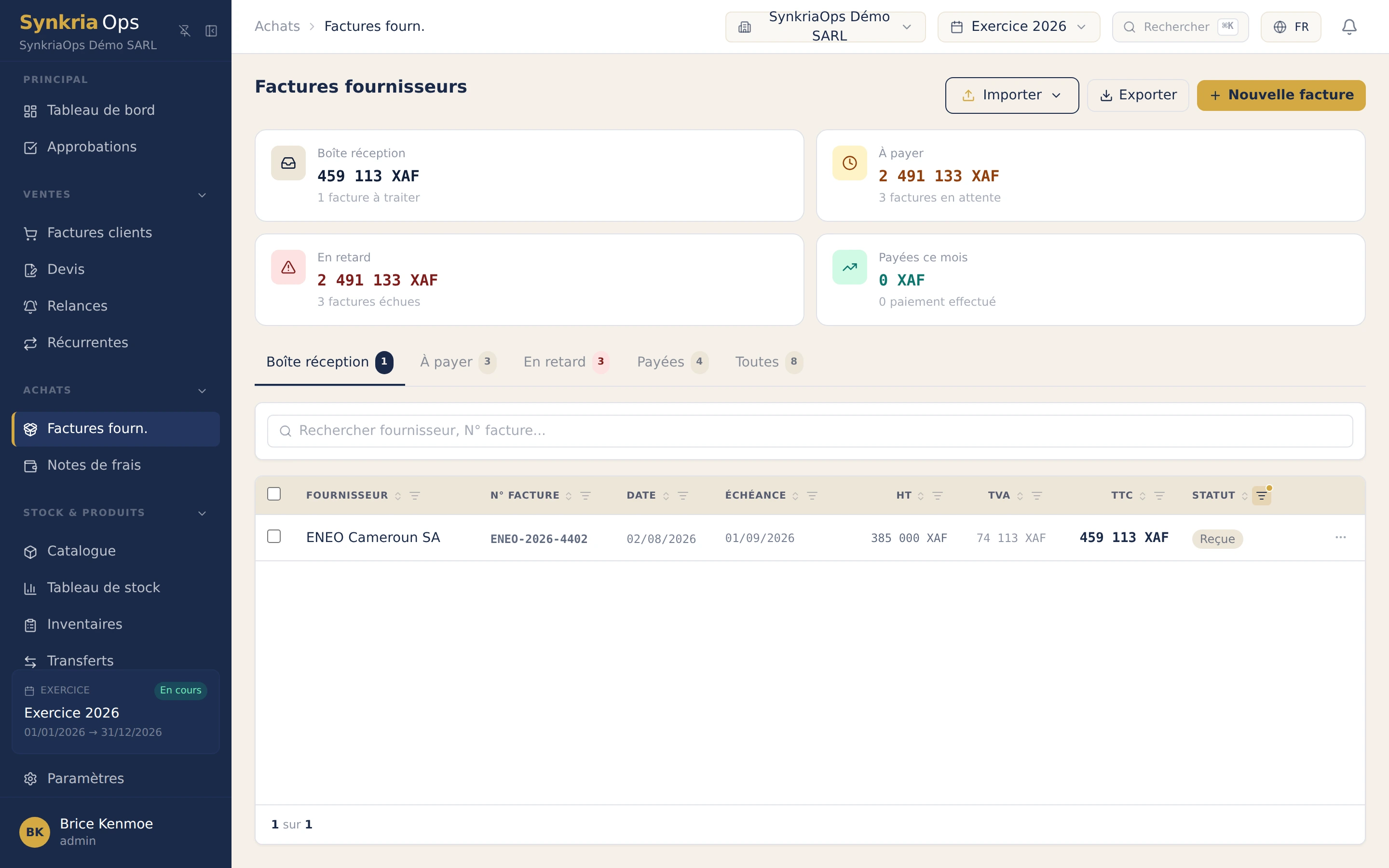Screen dimensions: 1389x868
Task: Sort table by Date column
Action: [666, 496]
